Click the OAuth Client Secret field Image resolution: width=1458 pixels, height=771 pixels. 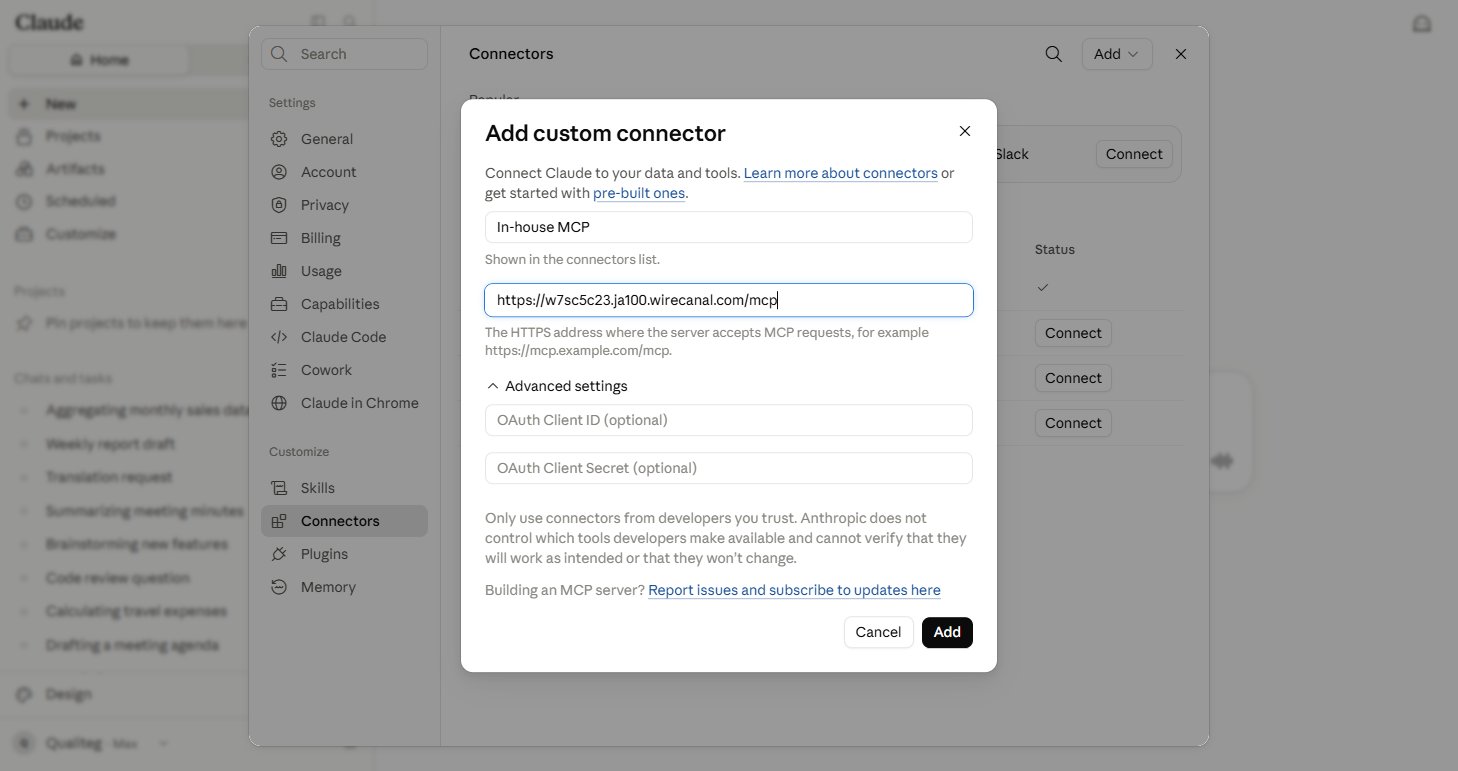[729, 468]
